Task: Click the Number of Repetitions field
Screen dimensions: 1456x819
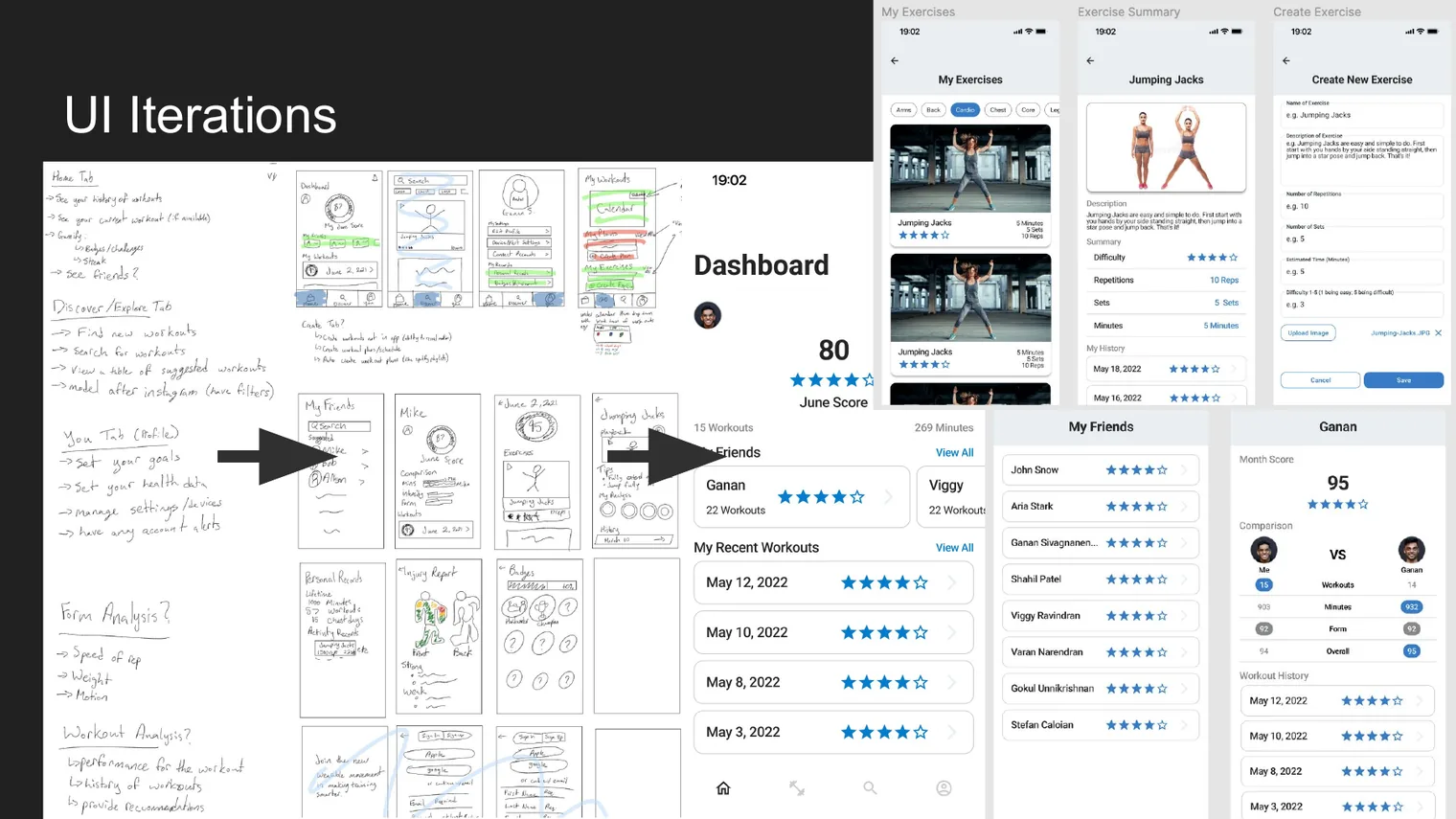Action: [x=1362, y=206]
